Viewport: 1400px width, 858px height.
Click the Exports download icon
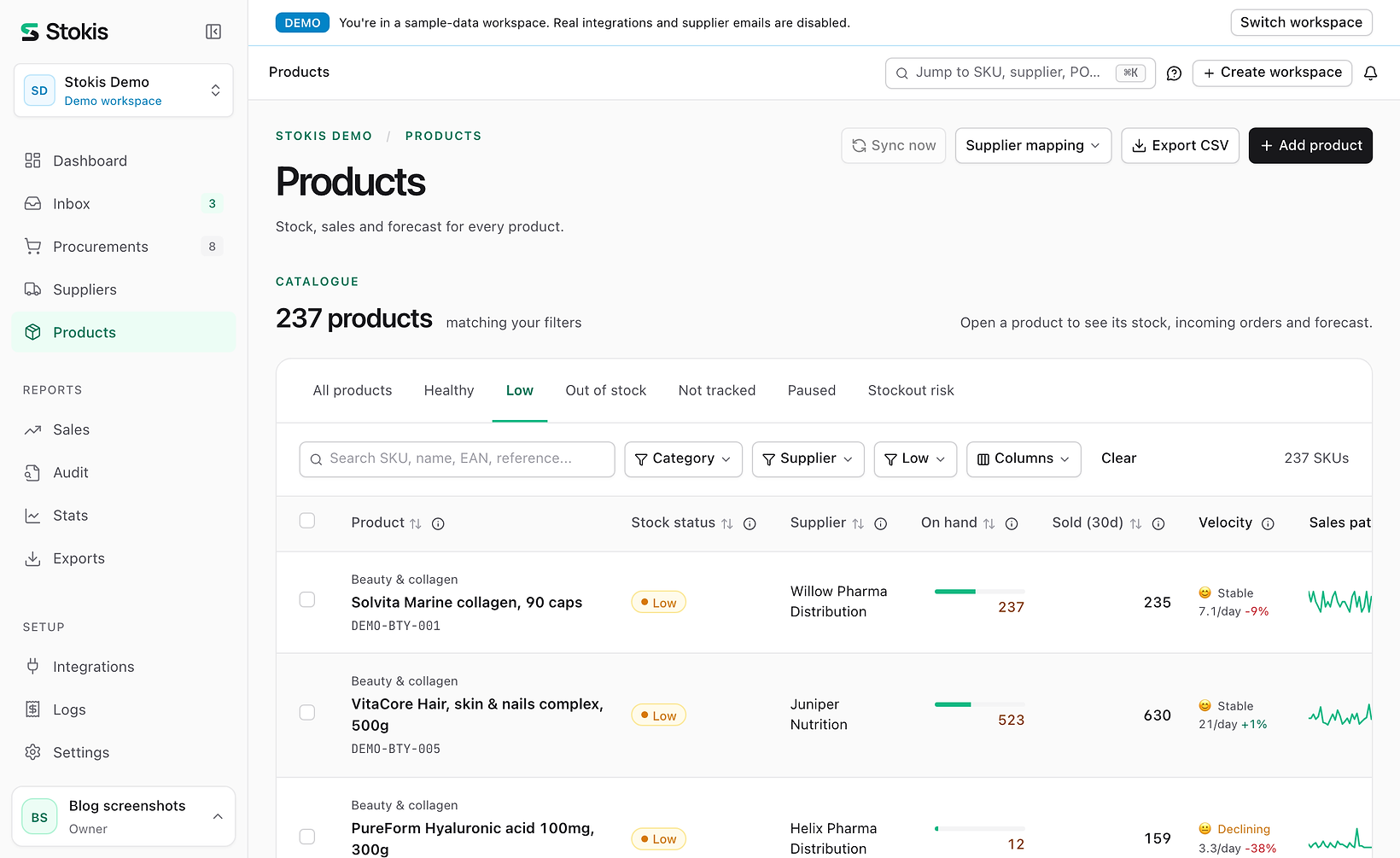point(32,558)
